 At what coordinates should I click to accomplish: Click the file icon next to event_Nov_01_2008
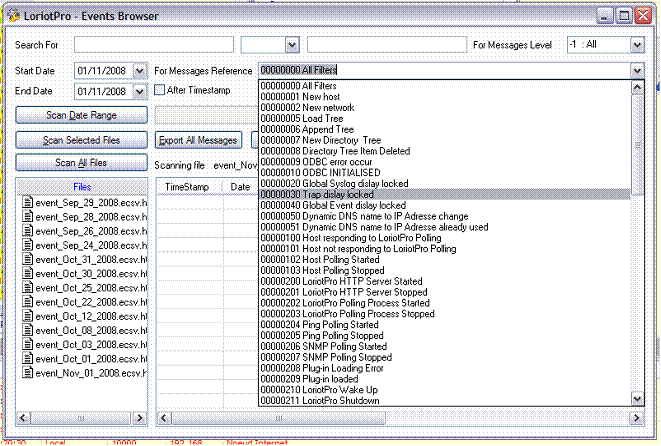coord(27,373)
